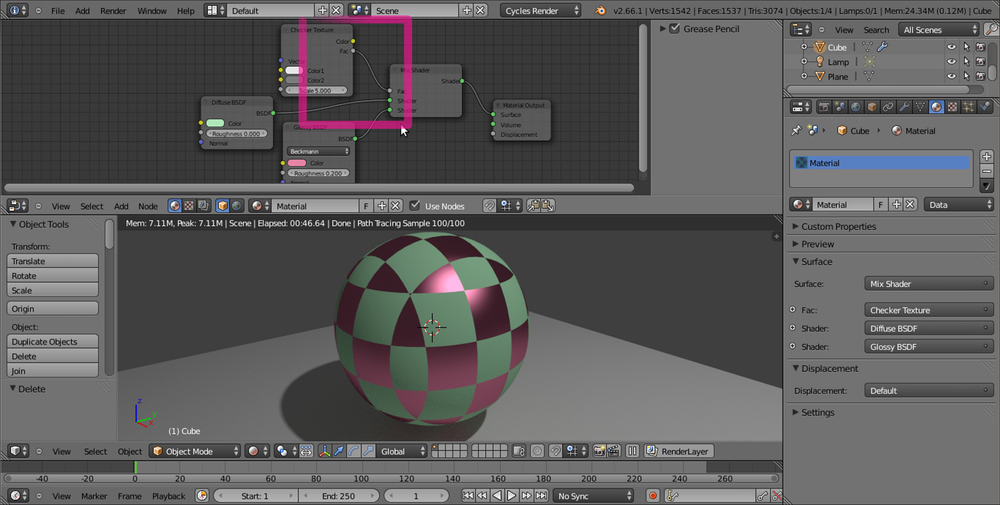Image resolution: width=1000 pixels, height=505 pixels.
Task: Open the Render menu in top bar
Action: coord(113,10)
